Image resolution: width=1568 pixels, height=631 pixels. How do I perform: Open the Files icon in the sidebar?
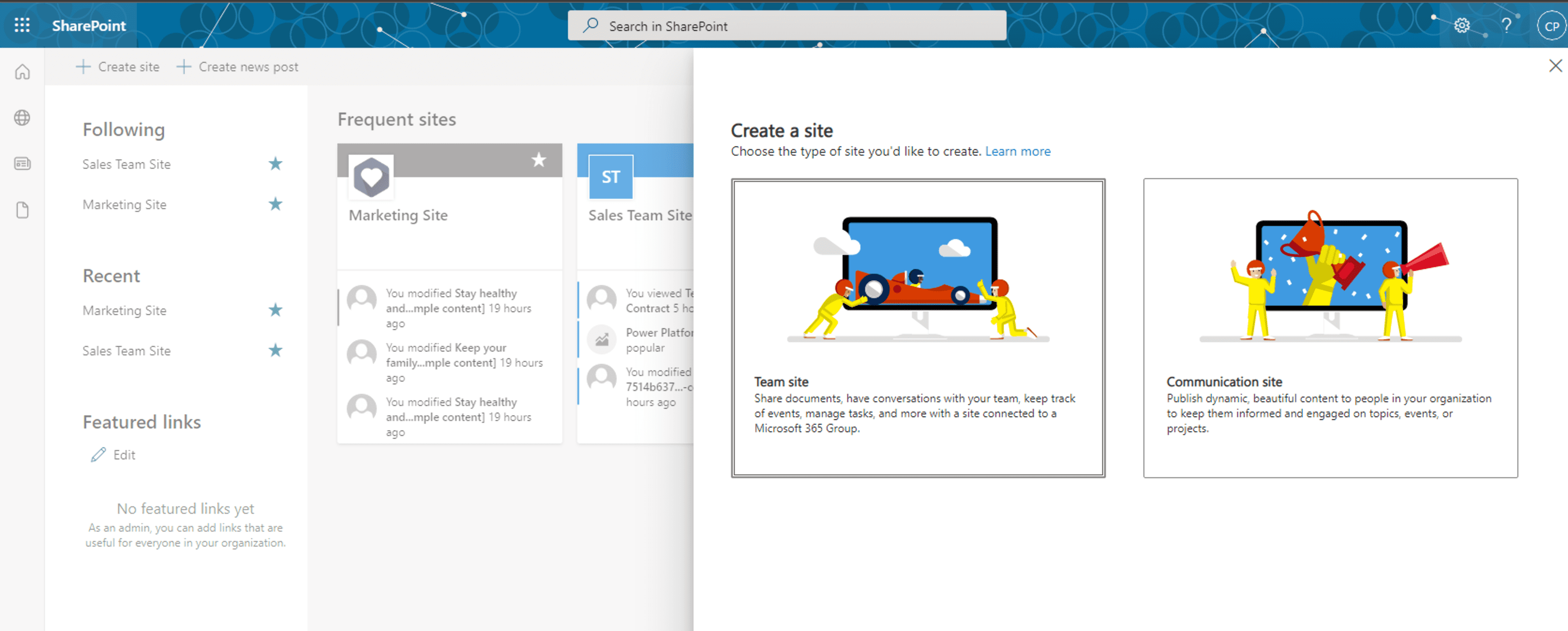point(22,210)
